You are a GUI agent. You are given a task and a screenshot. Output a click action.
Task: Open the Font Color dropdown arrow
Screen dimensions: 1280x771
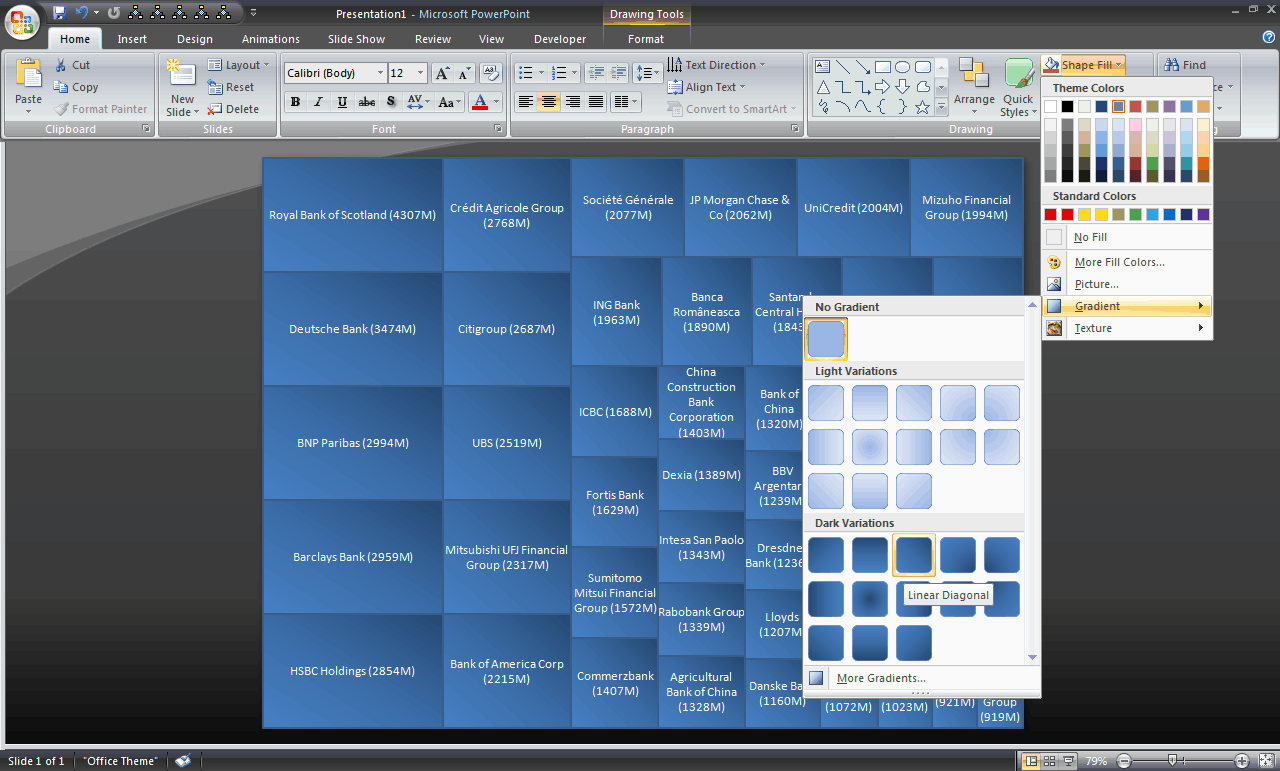[x=496, y=102]
